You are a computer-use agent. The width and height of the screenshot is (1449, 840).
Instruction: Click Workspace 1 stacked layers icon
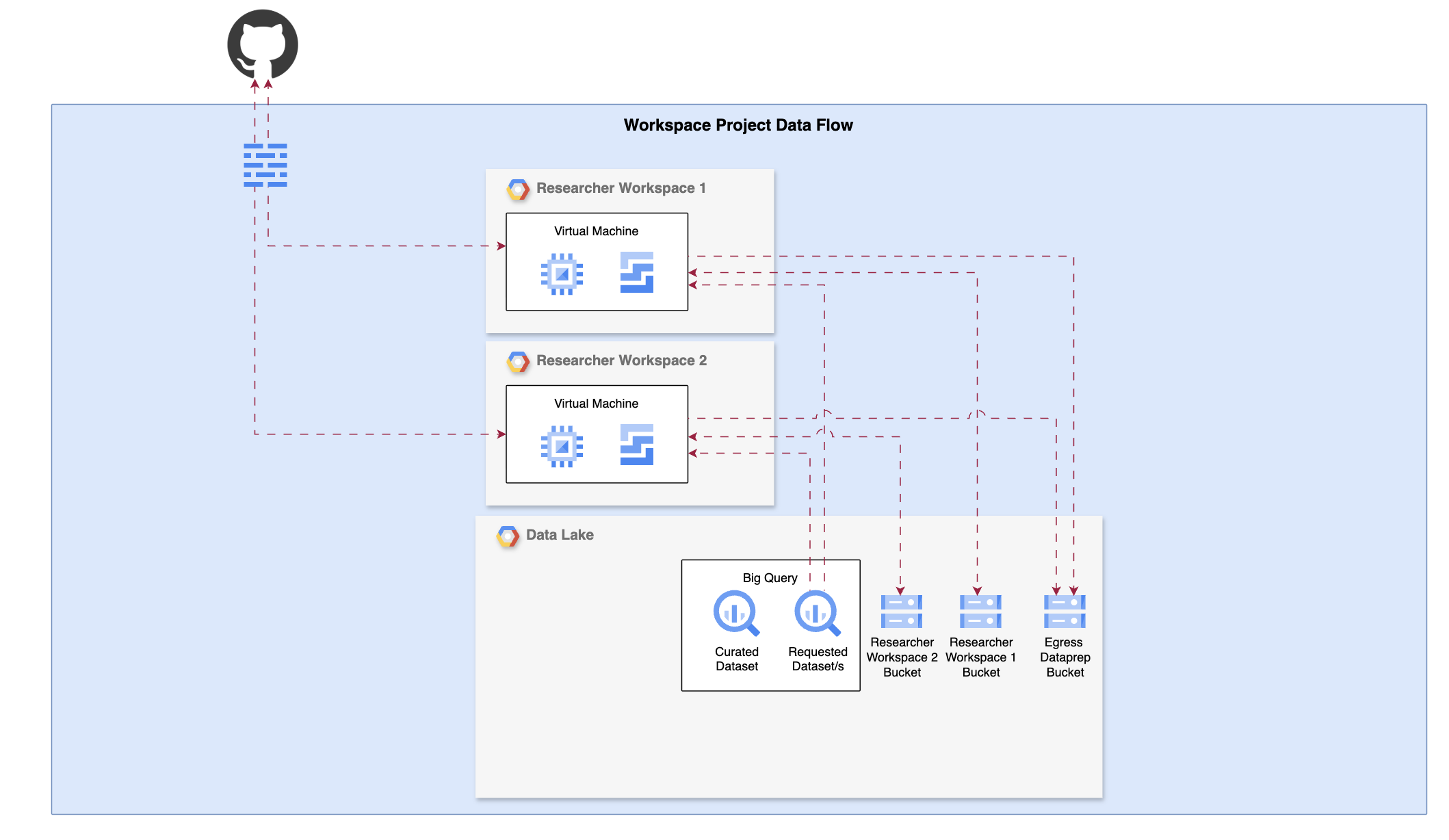point(636,272)
